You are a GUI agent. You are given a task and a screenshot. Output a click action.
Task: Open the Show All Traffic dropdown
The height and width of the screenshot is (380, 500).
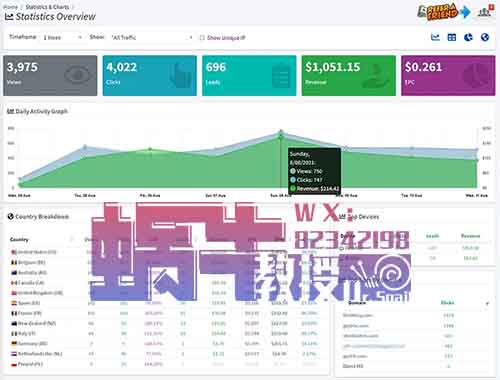point(152,37)
